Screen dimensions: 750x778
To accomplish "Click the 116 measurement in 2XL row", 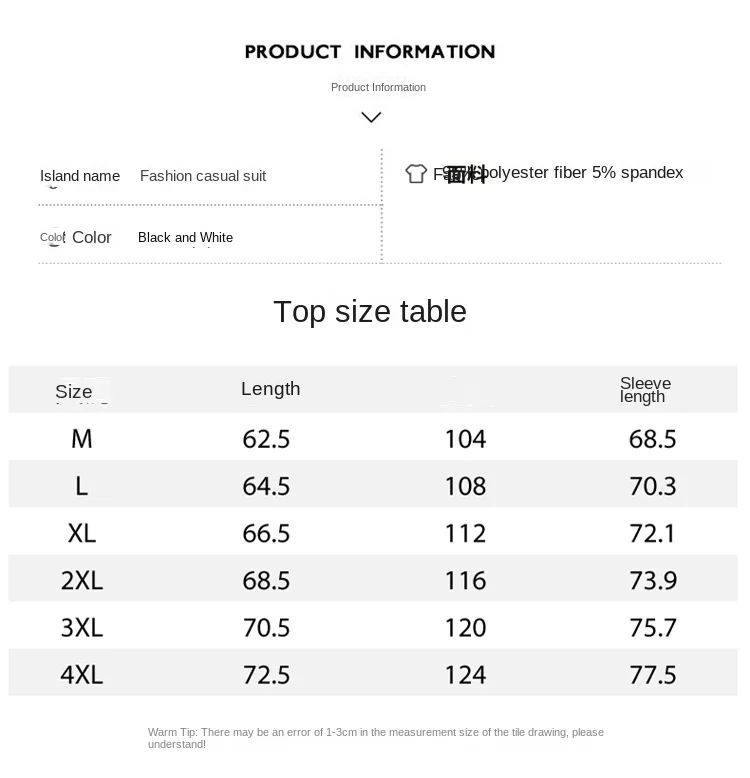I will coord(466,581).
